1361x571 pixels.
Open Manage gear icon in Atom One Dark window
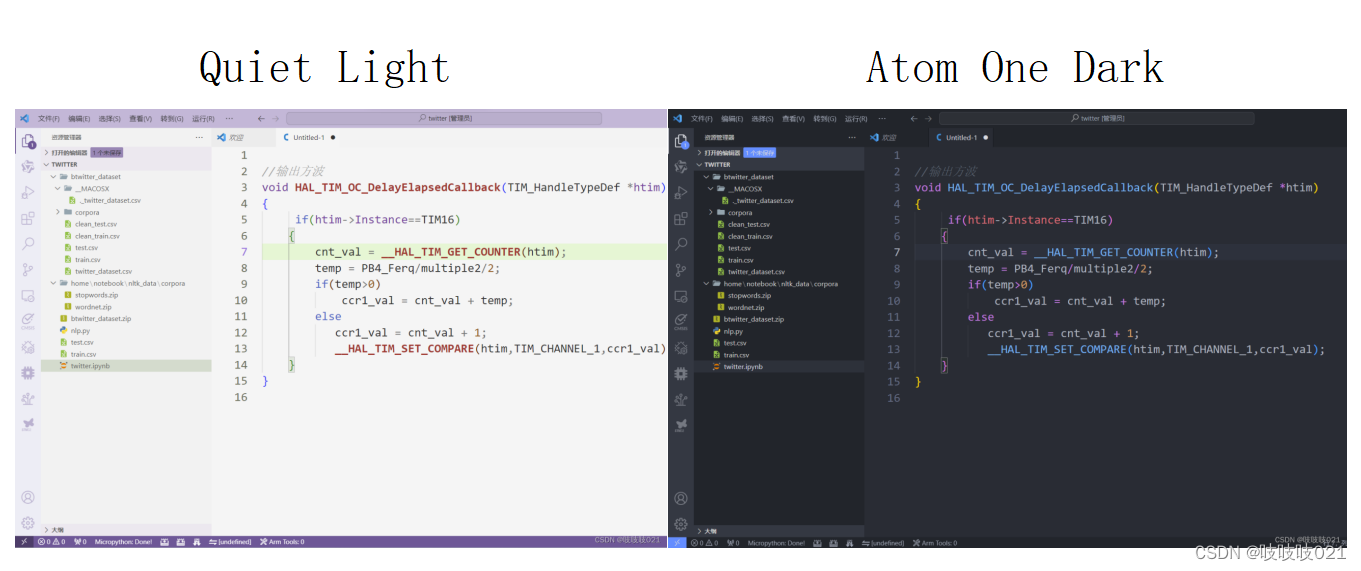tap(681, 524)
